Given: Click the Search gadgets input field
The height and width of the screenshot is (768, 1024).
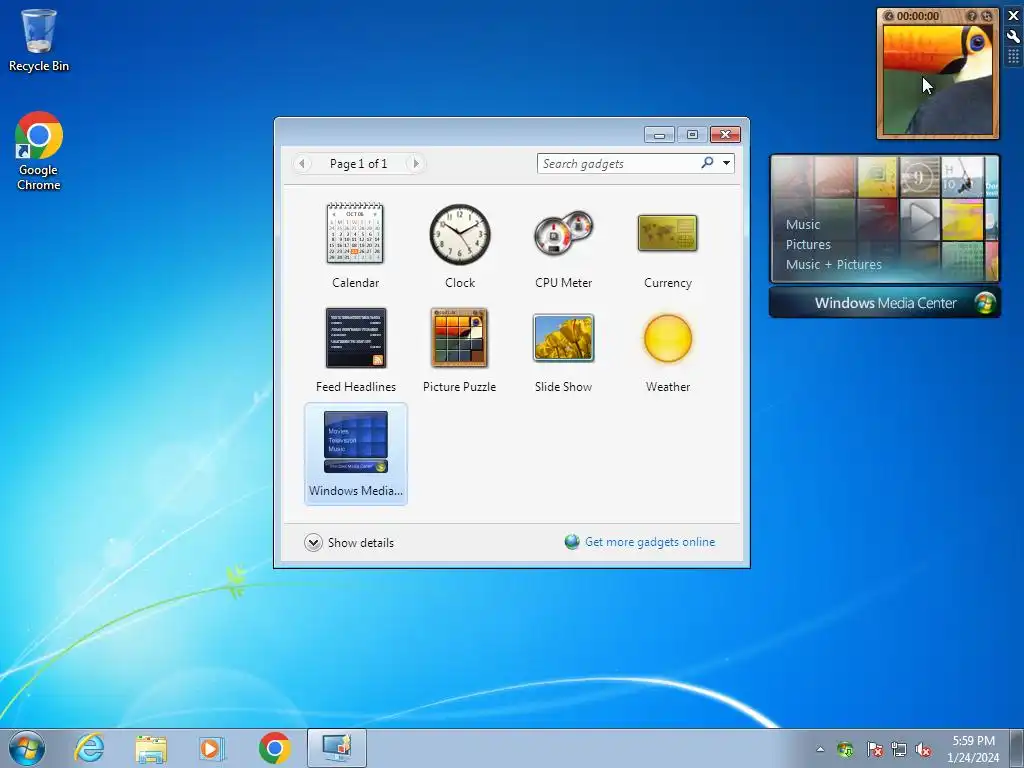Looking at the screenshot, I should (x=618, y=163).
